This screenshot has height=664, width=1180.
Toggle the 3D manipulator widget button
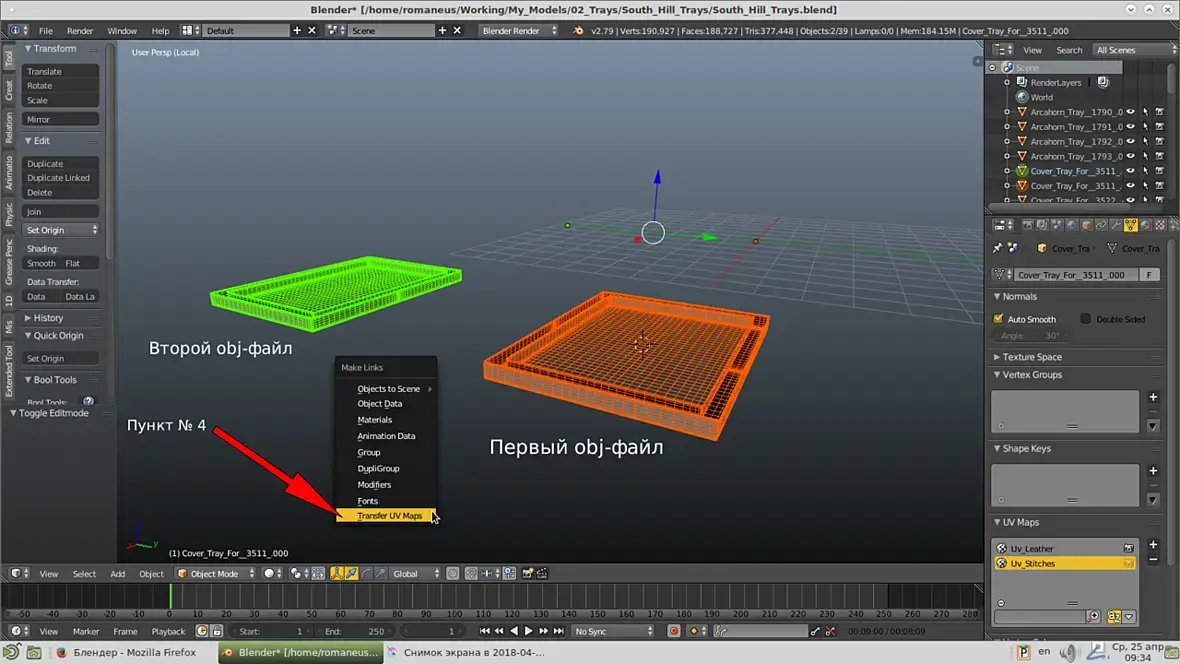coord(336,574)
